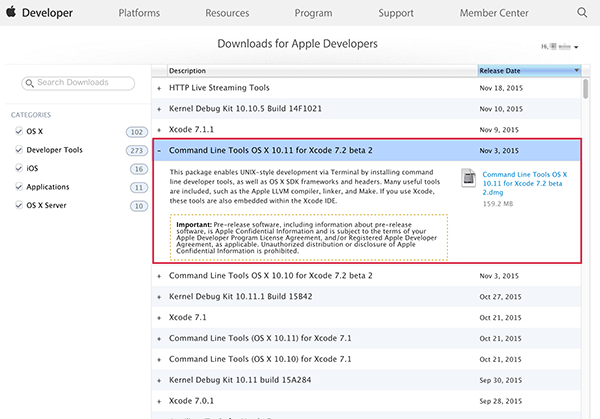
Task: Focus the Search Downloads field
Action: (78, 83)
